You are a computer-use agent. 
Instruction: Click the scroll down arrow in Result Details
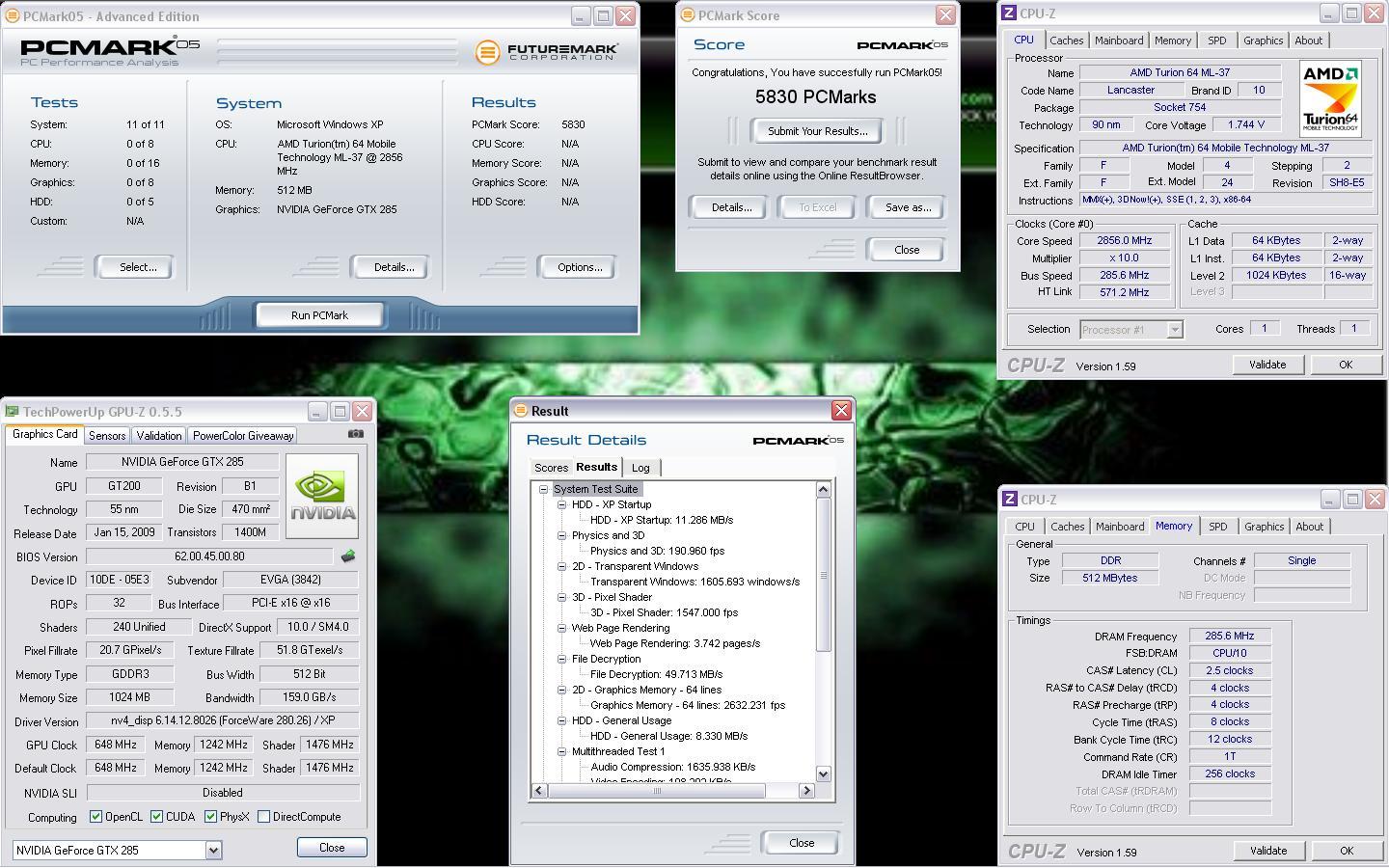coord(823,773)
